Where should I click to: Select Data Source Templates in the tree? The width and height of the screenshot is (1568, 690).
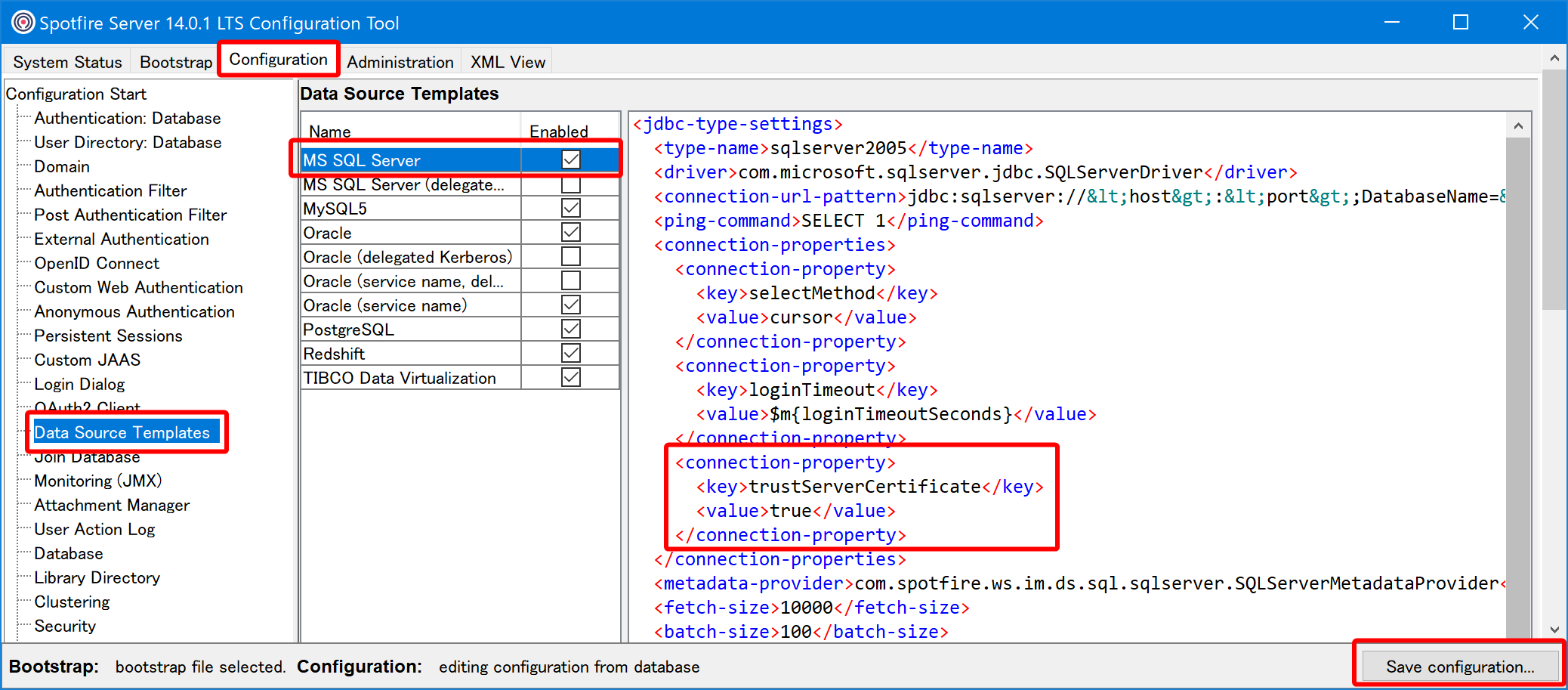point(122,432)
